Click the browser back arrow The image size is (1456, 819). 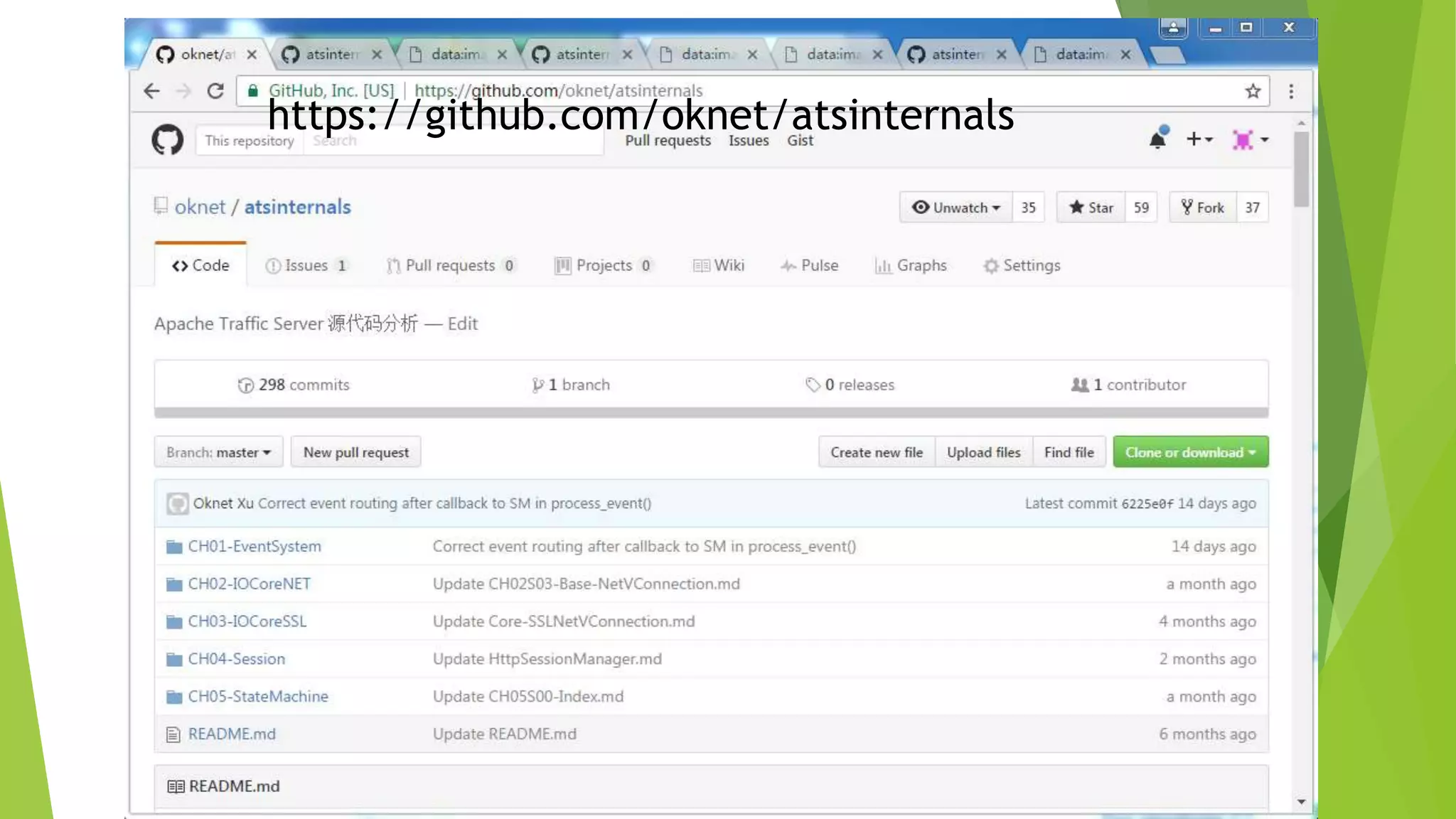coord(151,91)
